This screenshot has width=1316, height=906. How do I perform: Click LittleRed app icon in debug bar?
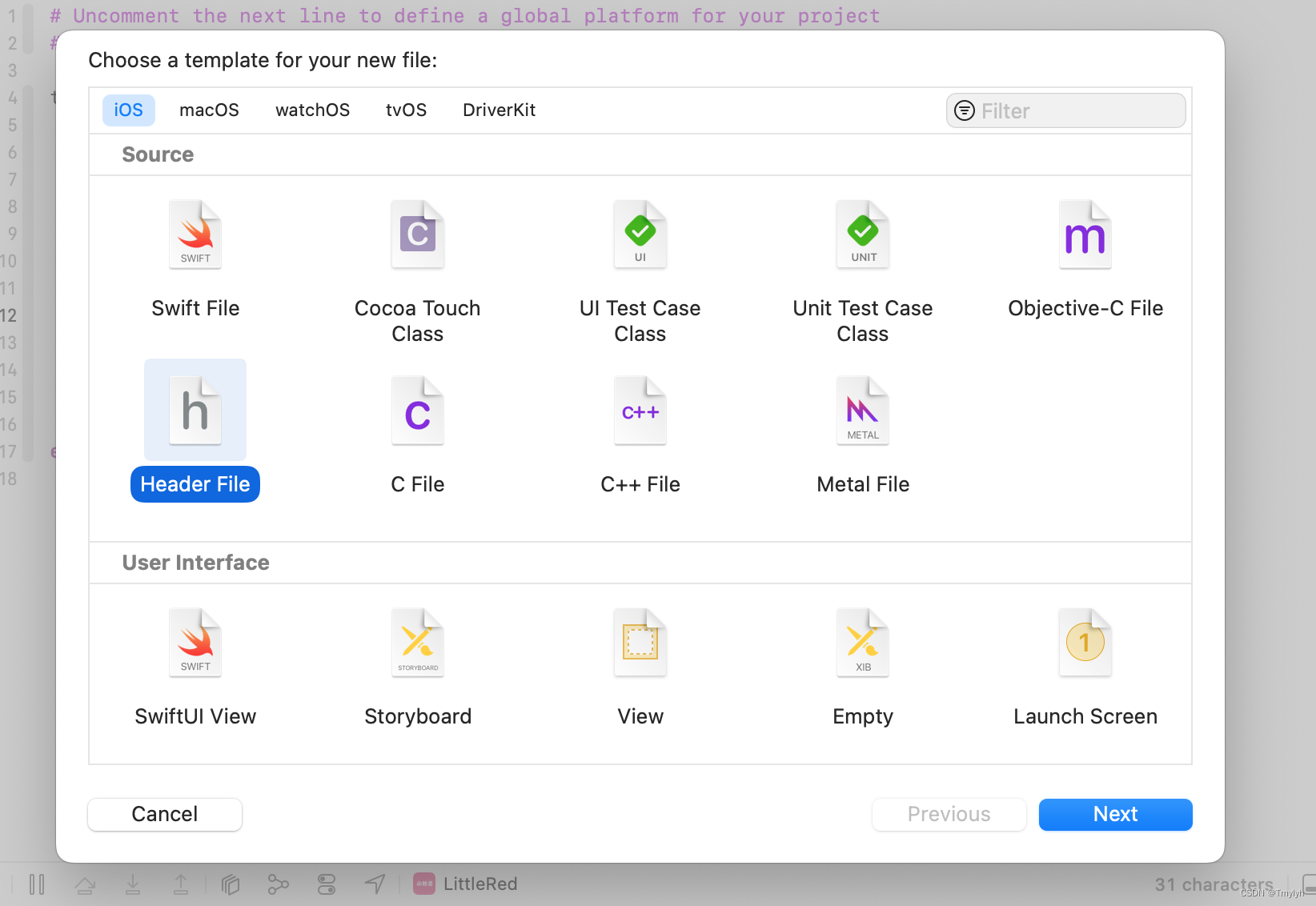pyautogui.click(x=424, y=884)
